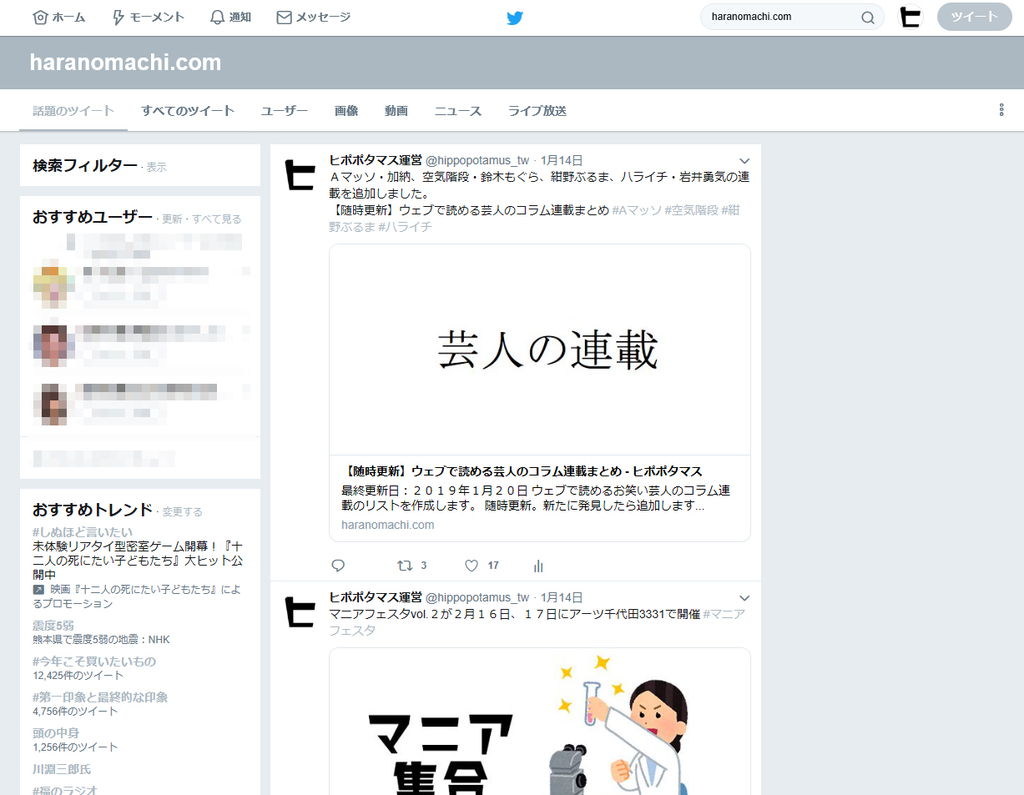
Task: Open モーメント moments page
Action: tap(148, 18)
